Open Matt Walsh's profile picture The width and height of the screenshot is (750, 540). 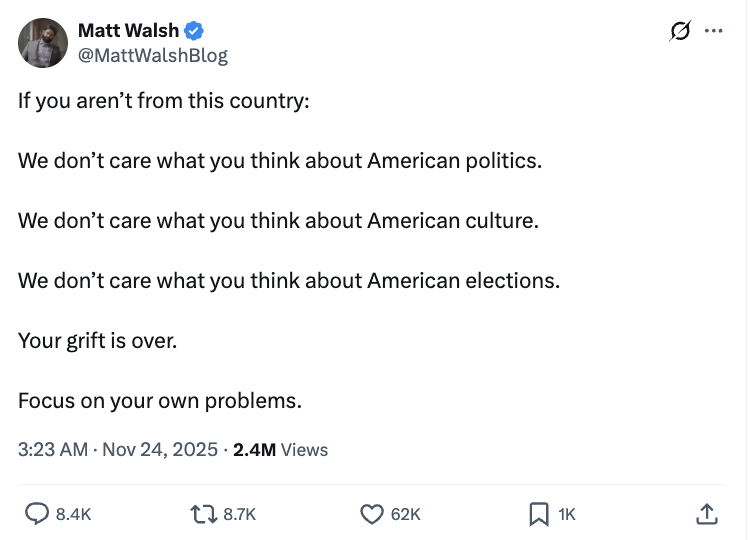pos(43,43)
